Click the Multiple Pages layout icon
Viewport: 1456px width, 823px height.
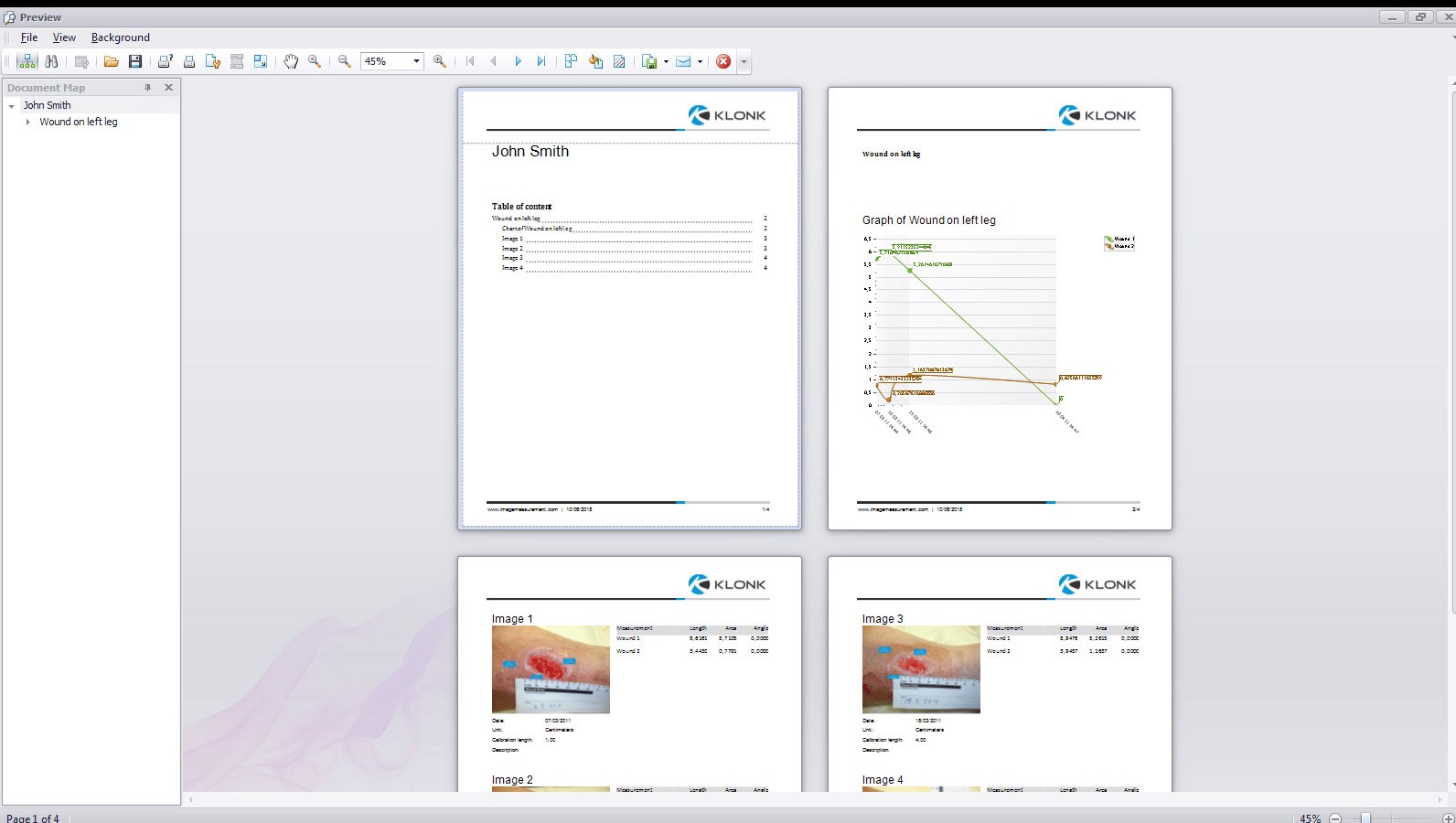coord(572,61)
